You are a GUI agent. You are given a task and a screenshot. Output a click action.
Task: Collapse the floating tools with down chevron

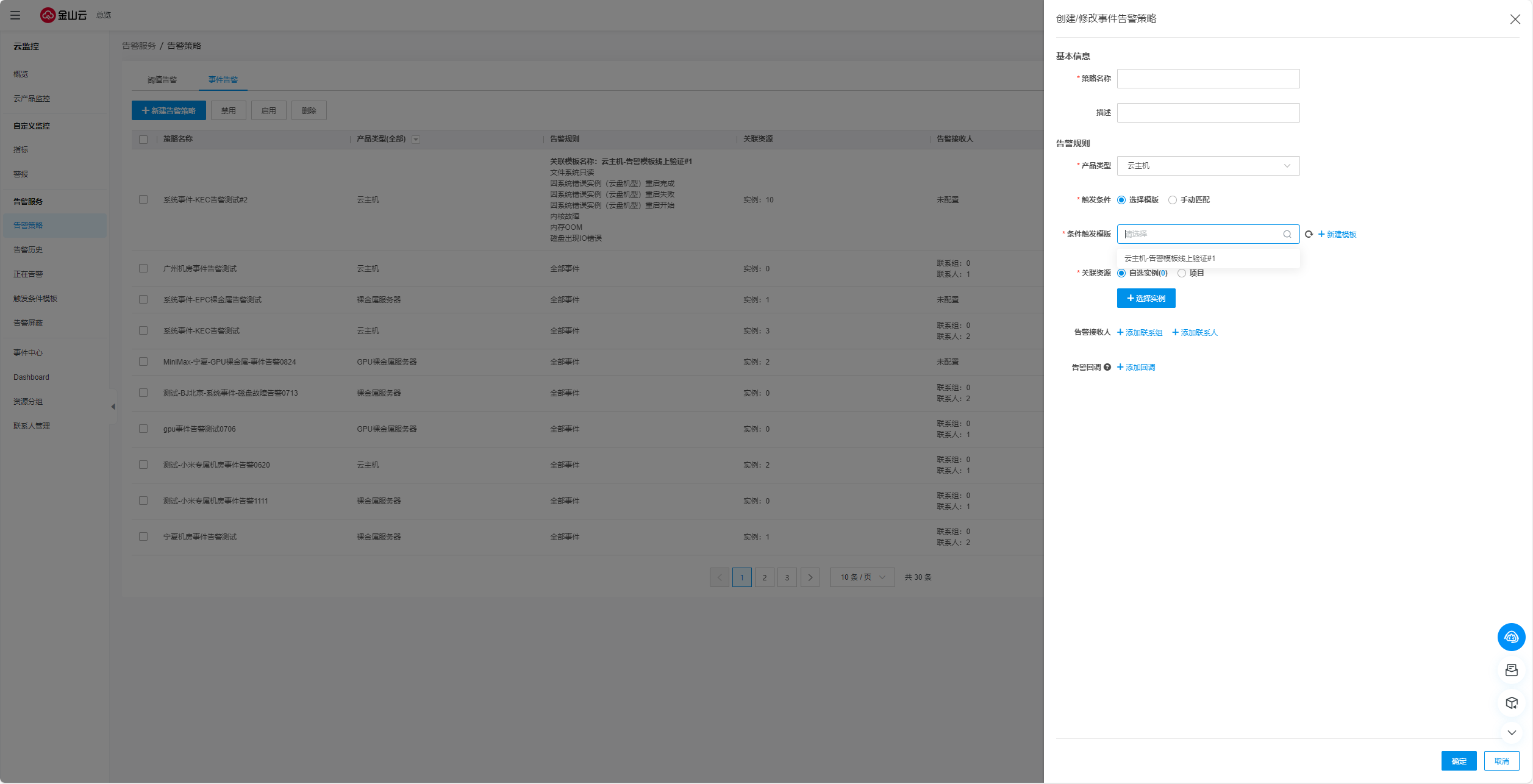coord(1511,733)
